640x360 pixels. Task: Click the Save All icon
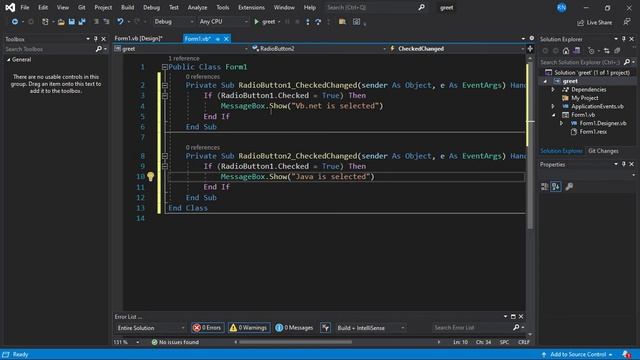click(82, 22)
